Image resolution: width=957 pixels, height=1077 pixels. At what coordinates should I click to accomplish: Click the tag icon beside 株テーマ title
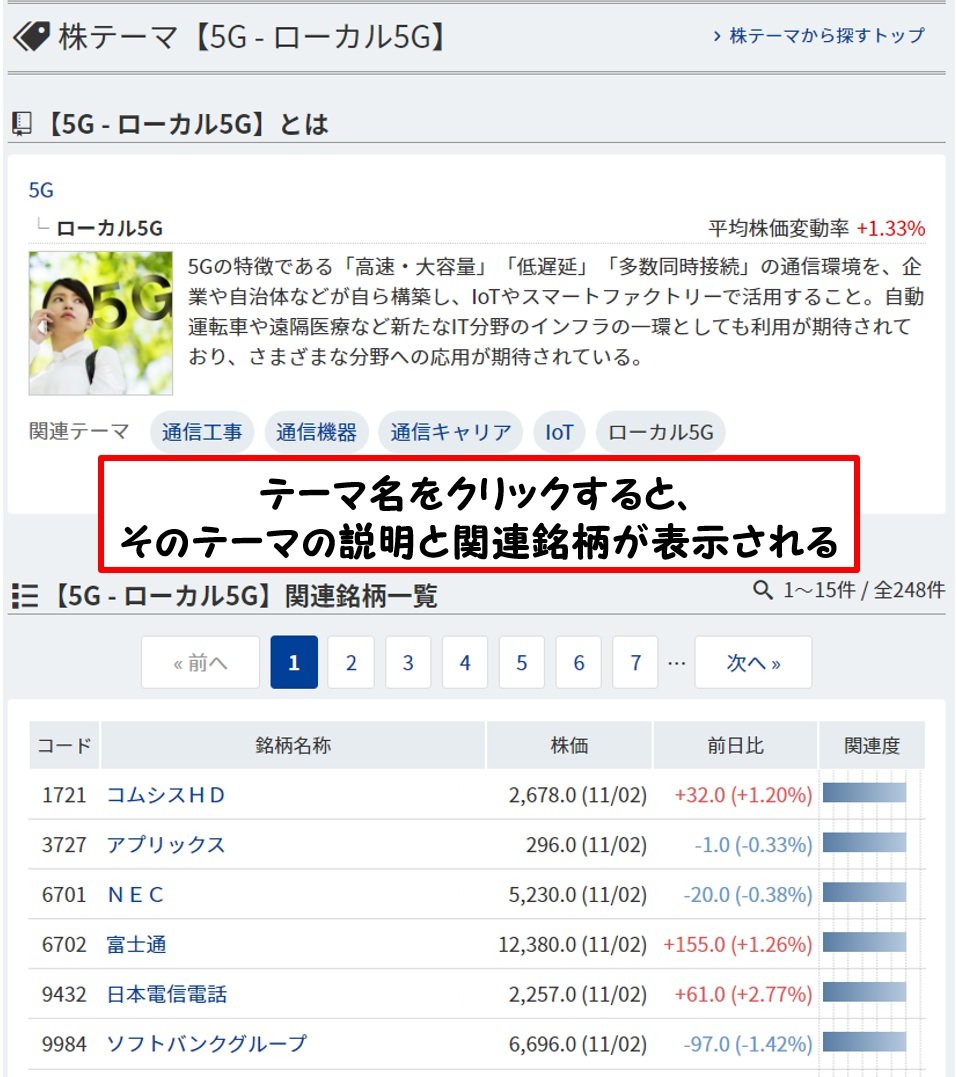(x=31, y=36)
